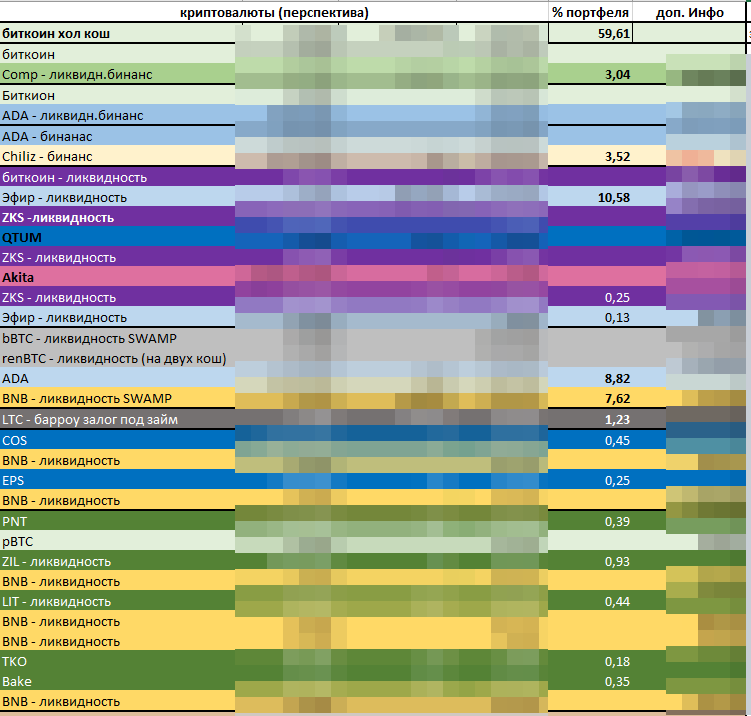751x716 pixels.
Task: Click the value 3,52
Action: [617, 157]
